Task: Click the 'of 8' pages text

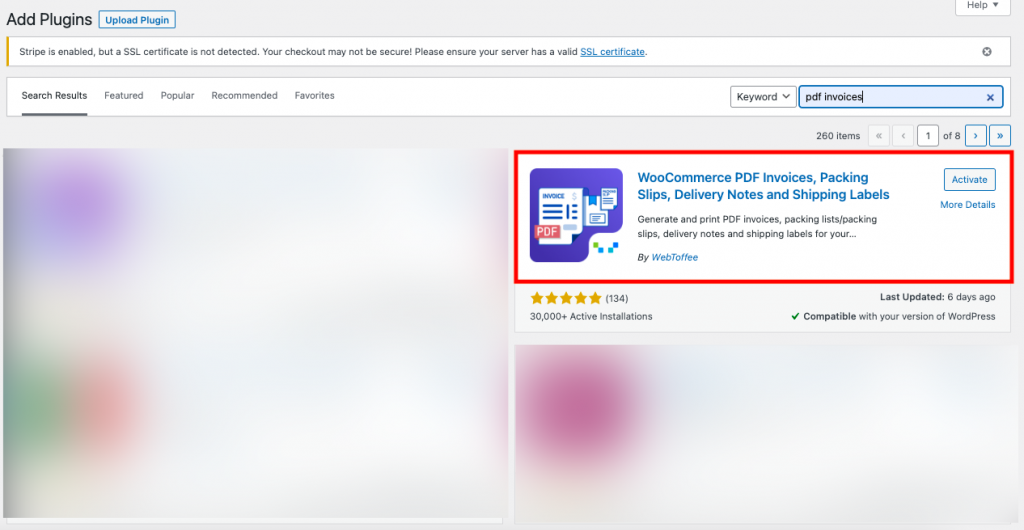Action: (952, 136)
